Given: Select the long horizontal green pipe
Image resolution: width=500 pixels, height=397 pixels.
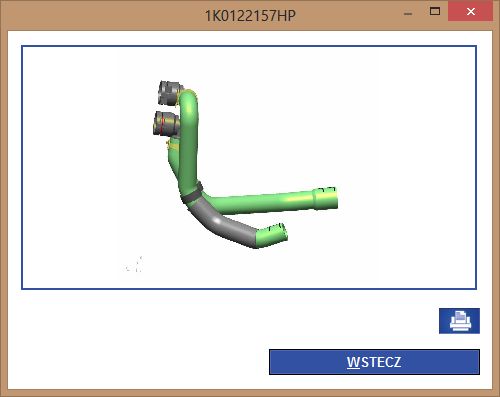Looking at the screenshot, I should click(263, 202).
